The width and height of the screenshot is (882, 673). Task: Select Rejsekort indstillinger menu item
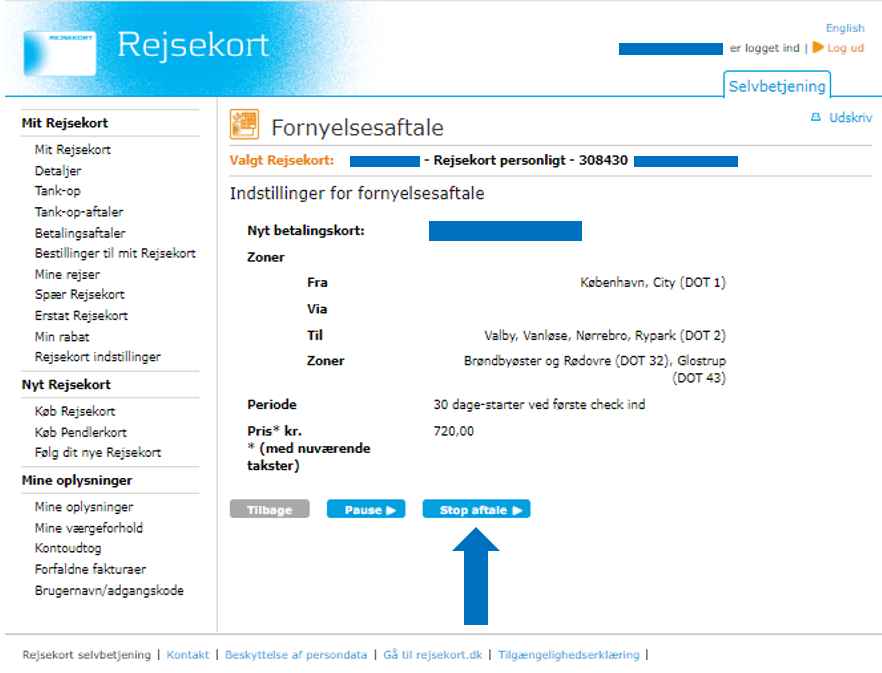[x=97, y=357]
